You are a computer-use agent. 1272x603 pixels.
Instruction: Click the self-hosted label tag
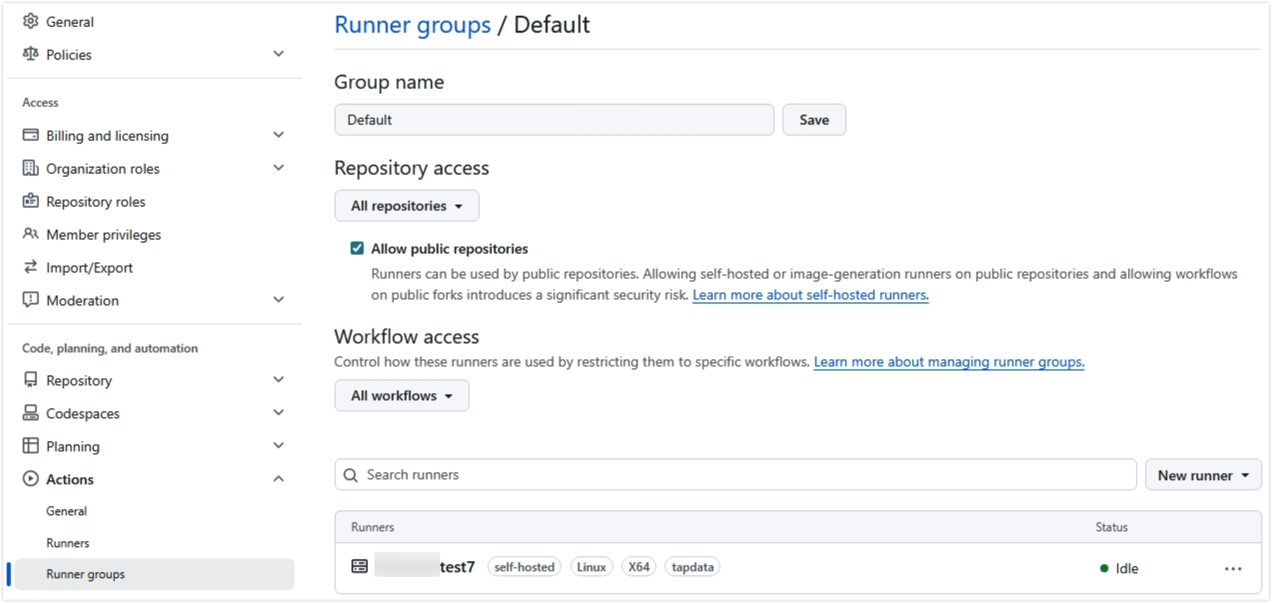point(524,567)
